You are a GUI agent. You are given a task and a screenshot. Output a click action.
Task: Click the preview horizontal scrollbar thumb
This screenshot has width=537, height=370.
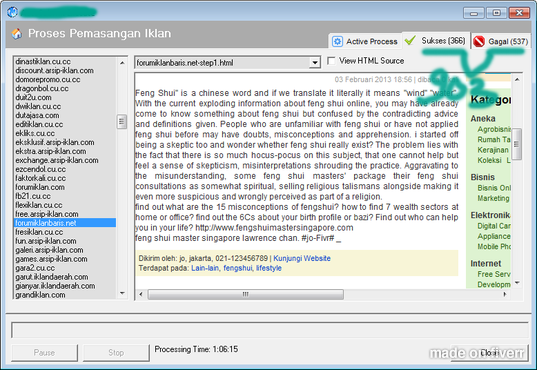[246, 294]
